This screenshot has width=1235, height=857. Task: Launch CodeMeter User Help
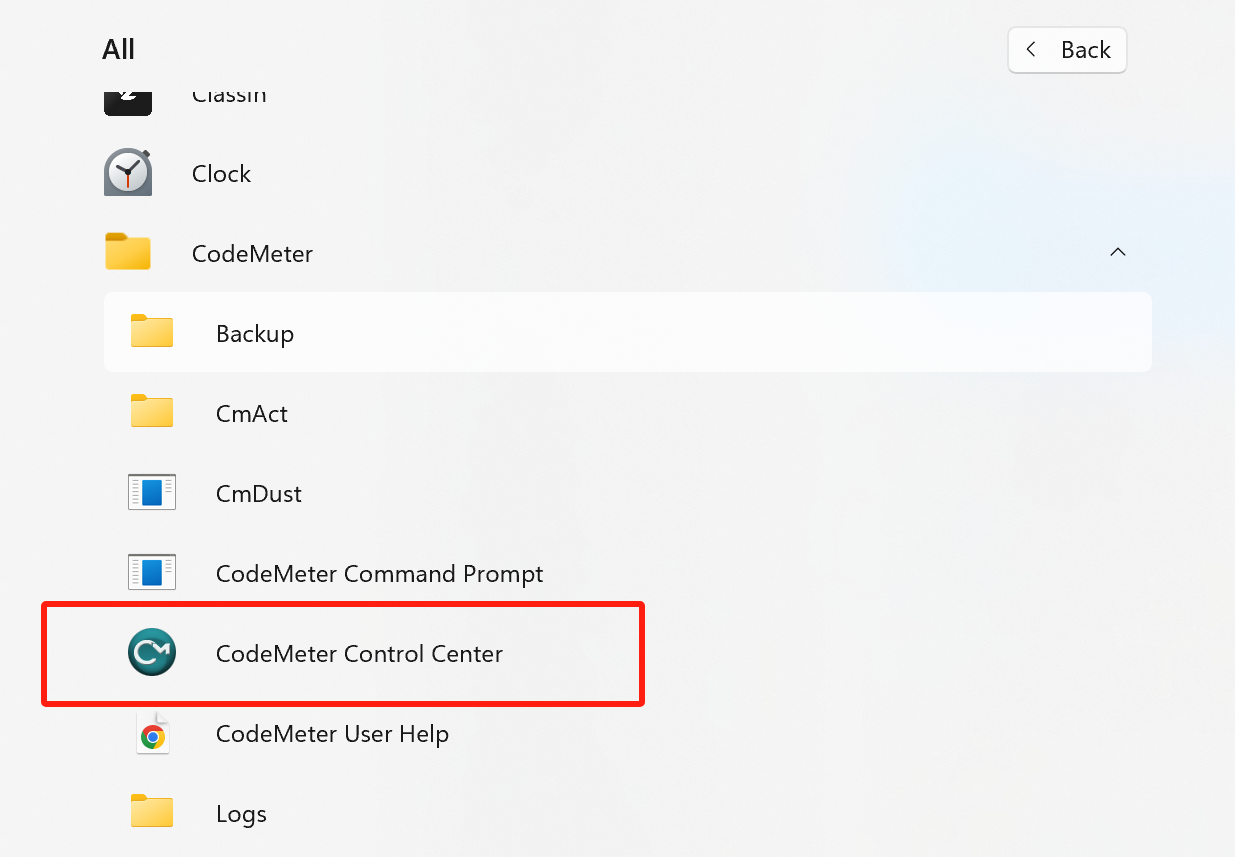pos(332,733)
